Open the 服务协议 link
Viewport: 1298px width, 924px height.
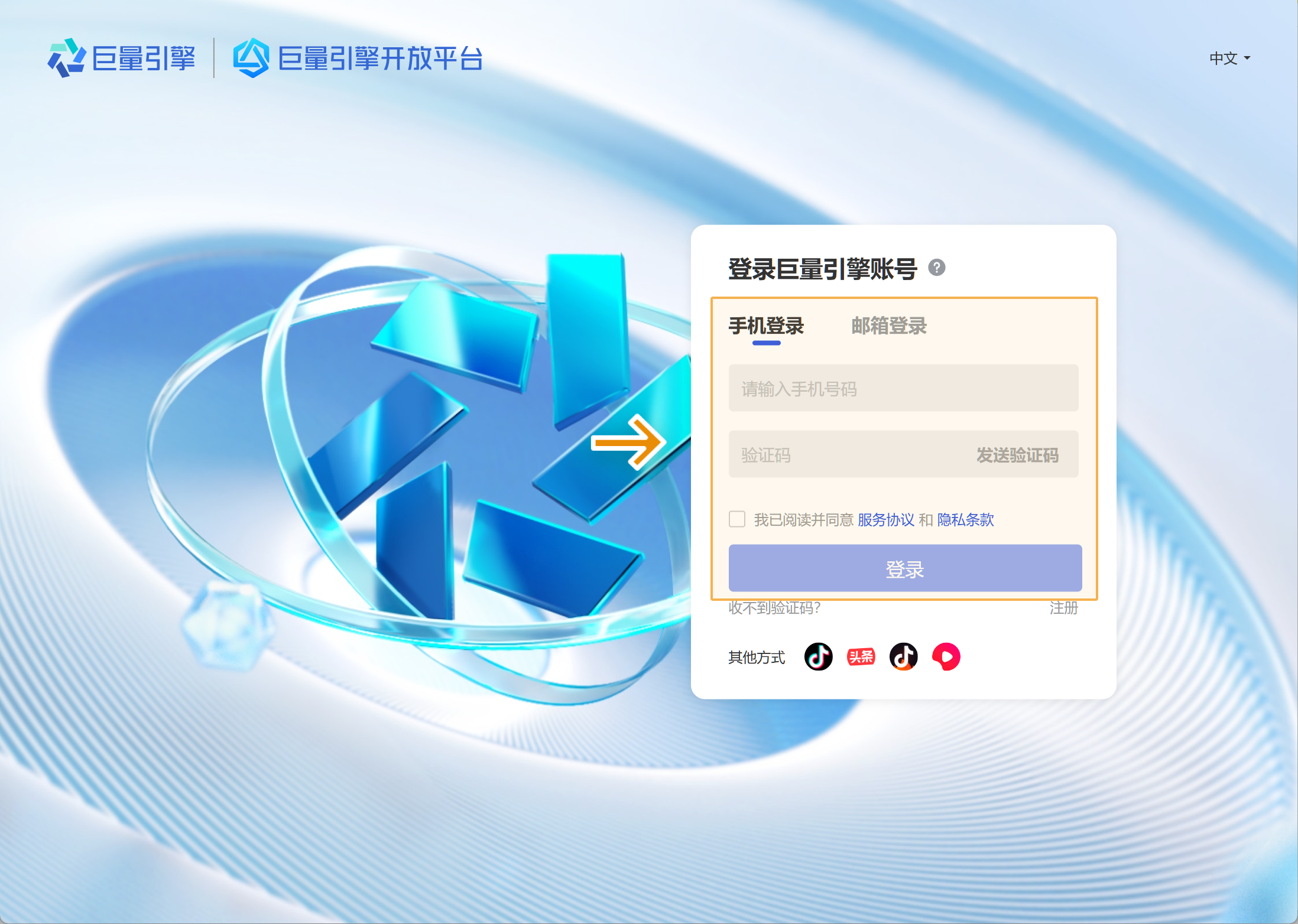pyautogui.click(x=884, y=519)
